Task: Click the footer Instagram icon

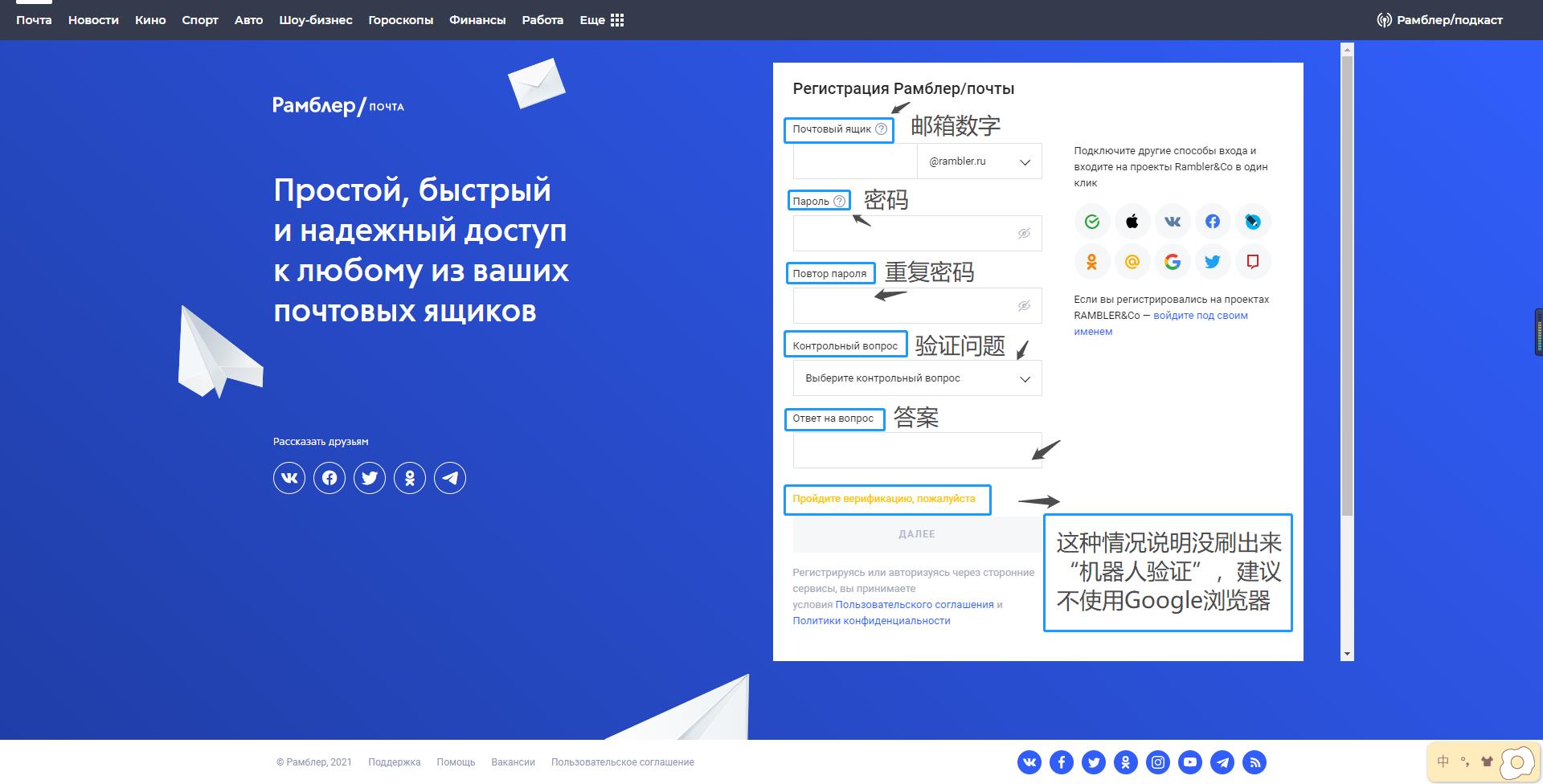Action: click(1158, 762)
